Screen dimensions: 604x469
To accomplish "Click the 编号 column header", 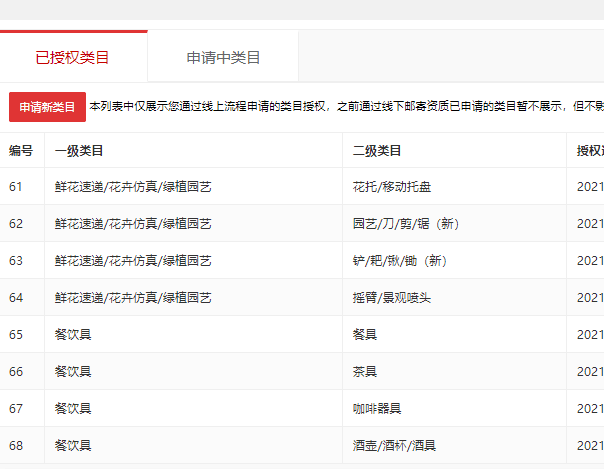I will coord(21,151).
